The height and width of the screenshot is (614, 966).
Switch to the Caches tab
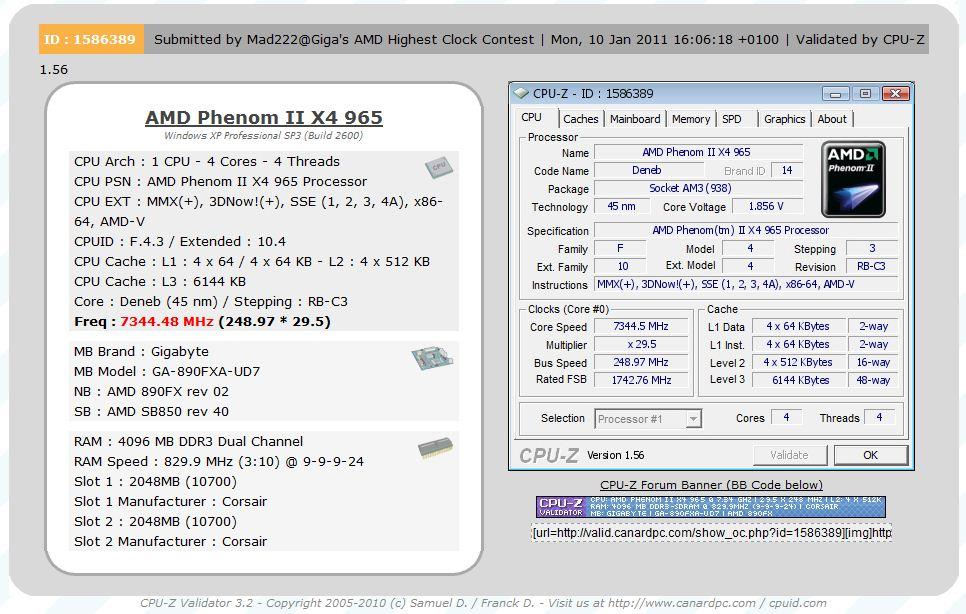tap(580, 119)
